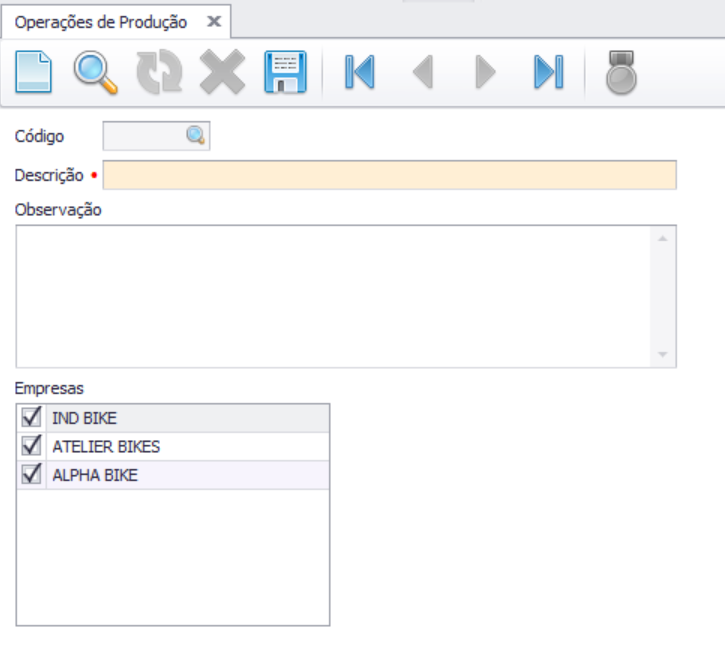Viewport: 725px width, 654px height.
Task: Go to the next record arrow
Action: (x=486, y=73)
